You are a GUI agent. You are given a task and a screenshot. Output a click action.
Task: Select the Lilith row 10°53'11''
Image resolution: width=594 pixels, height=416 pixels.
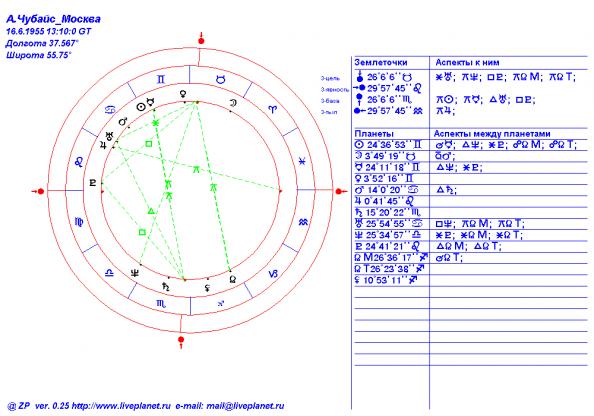471,280
